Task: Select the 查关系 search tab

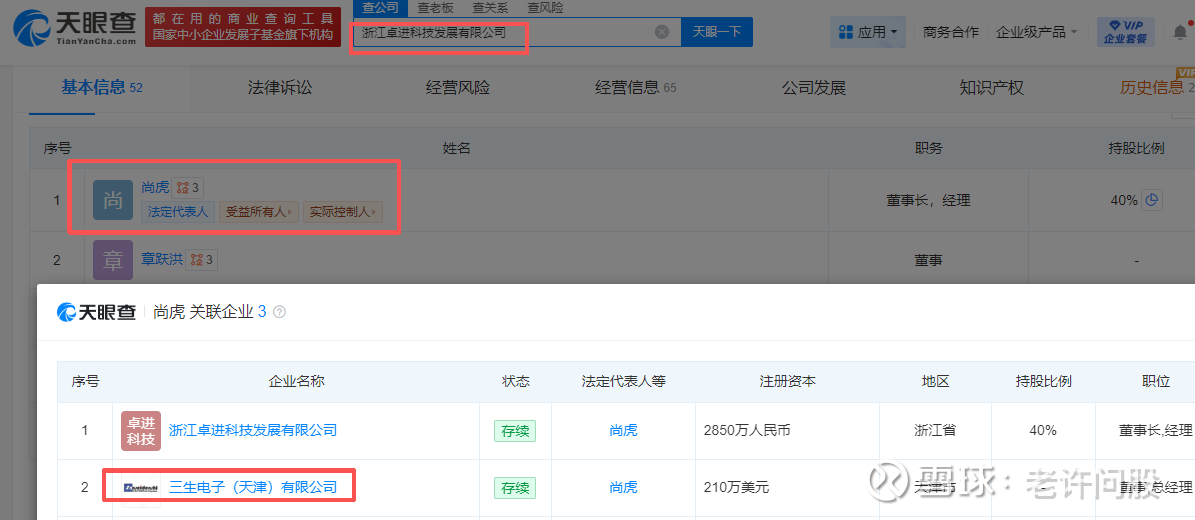Action: coord(490,8)
